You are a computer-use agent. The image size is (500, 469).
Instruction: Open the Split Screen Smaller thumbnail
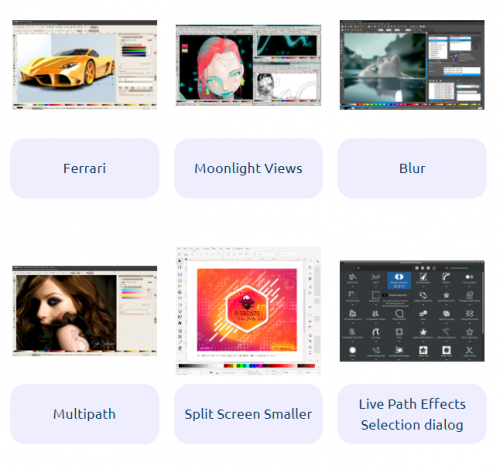point(248,311)
